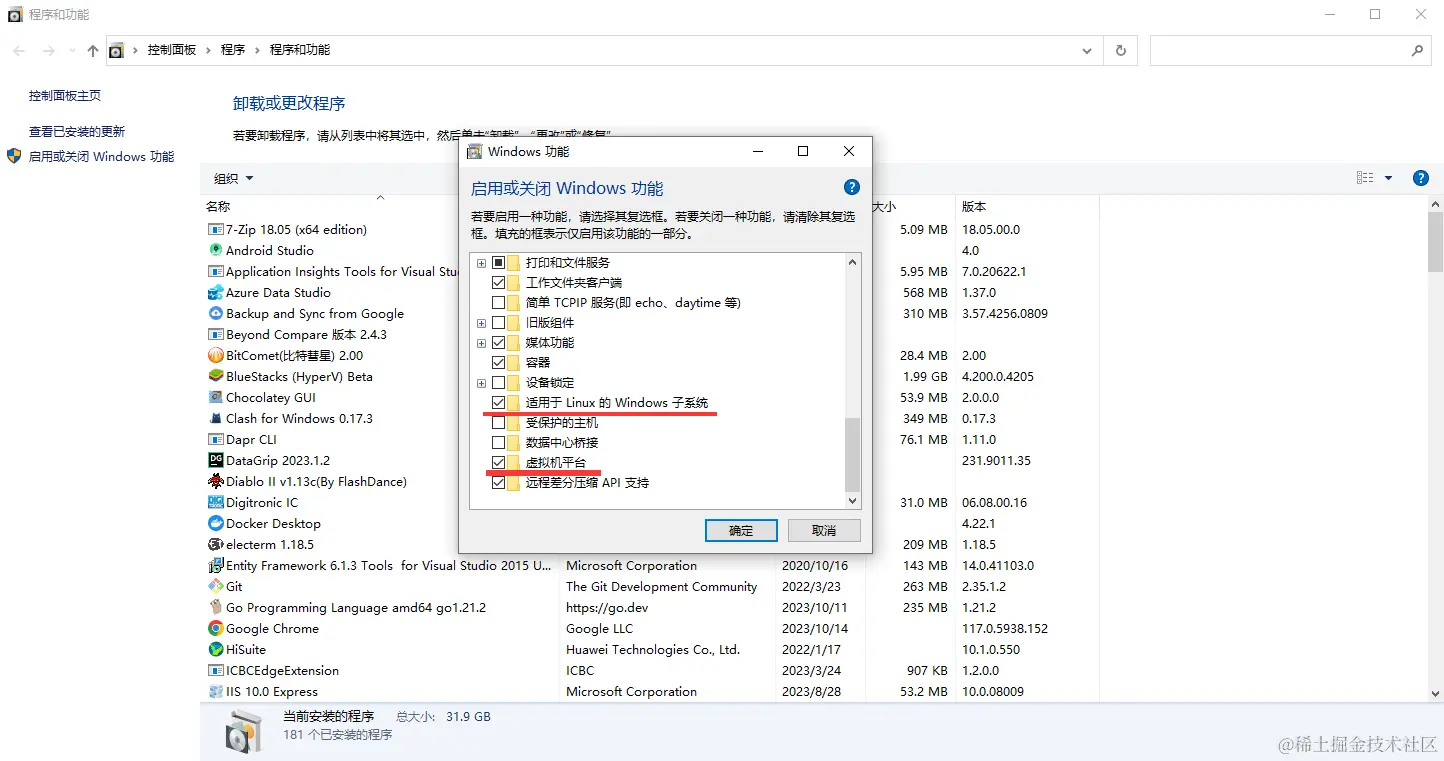This screenshot has width=1444, height=761.
Task: Click the BlueStacks (HyperV) Beta icon
Action: click(x=215, y=376)
